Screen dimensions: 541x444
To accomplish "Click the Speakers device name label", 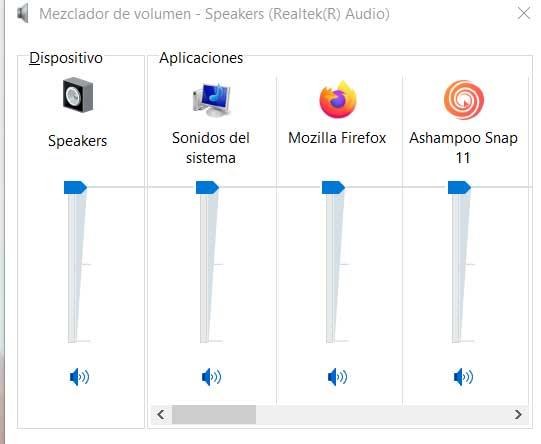I will [x=78, y=141].
